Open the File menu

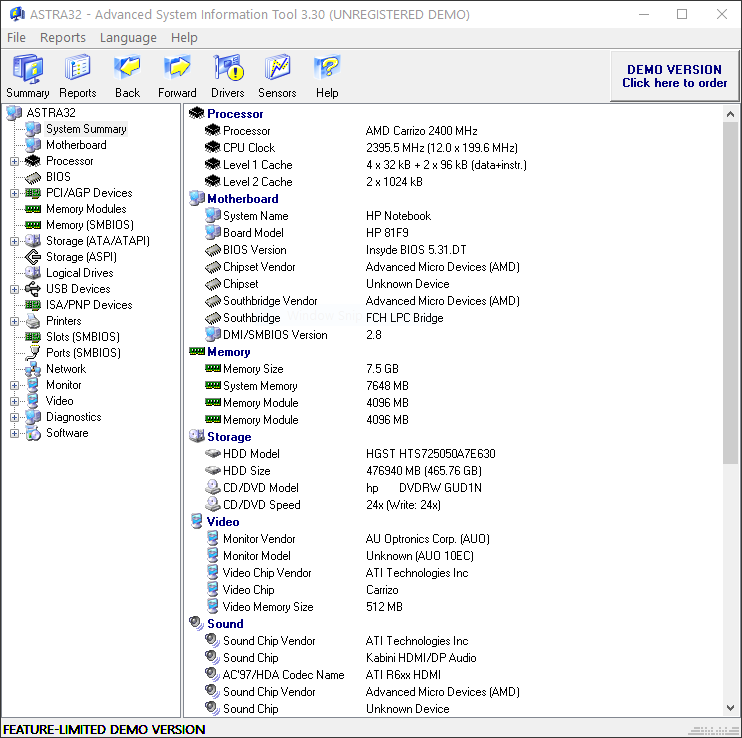click(16, 37)
